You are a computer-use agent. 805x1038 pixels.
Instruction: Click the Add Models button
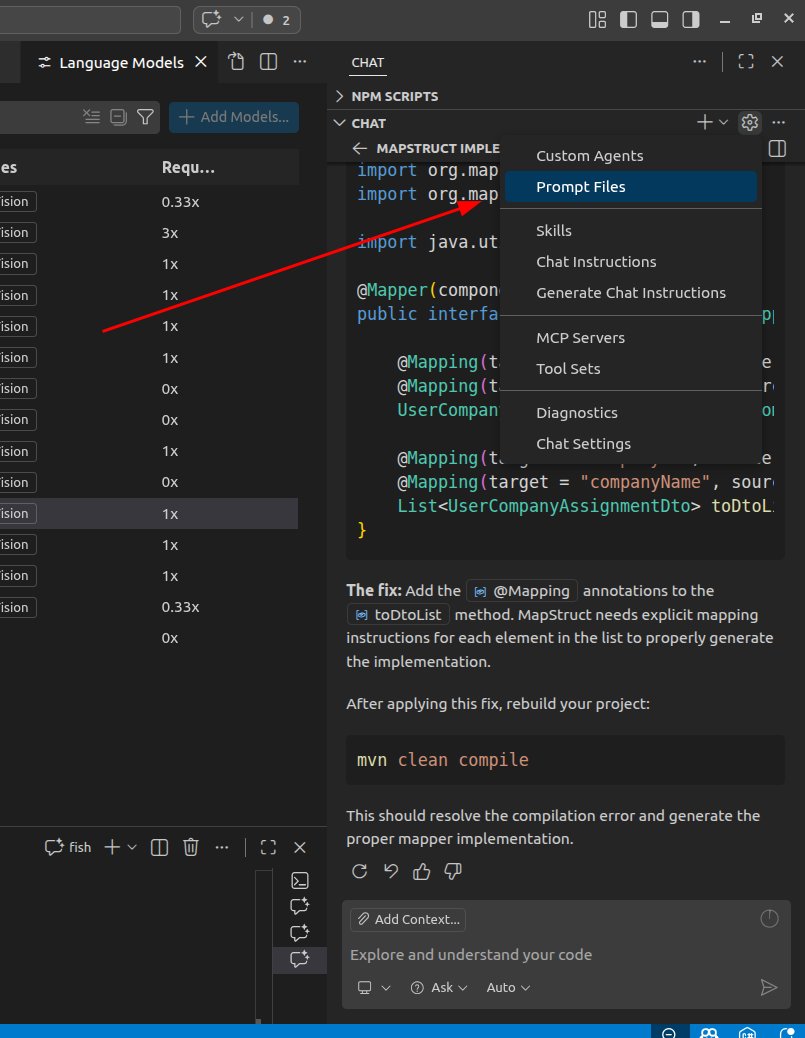coord(234,117)
